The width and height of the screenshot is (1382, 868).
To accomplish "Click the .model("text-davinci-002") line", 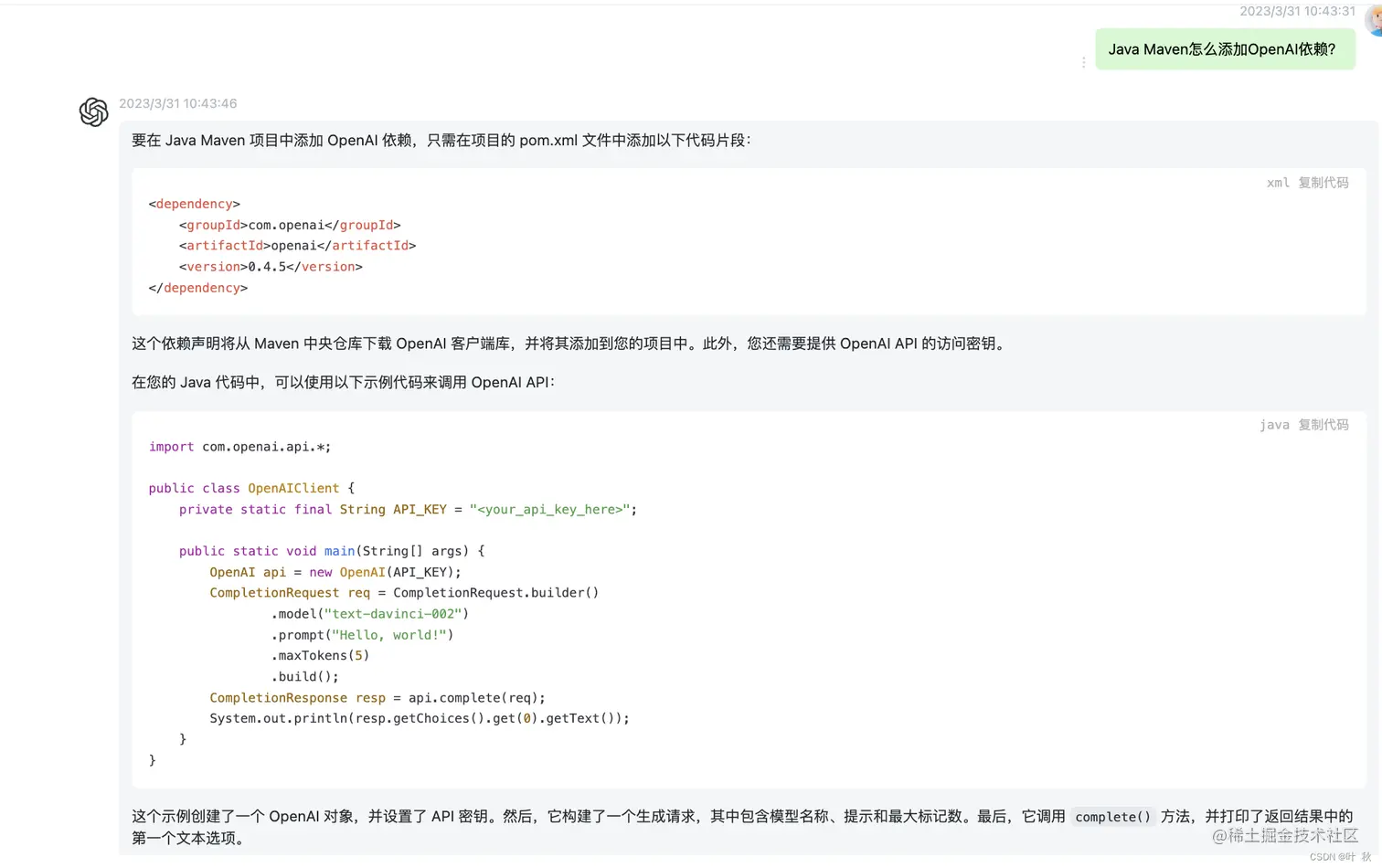I will 369,614.
